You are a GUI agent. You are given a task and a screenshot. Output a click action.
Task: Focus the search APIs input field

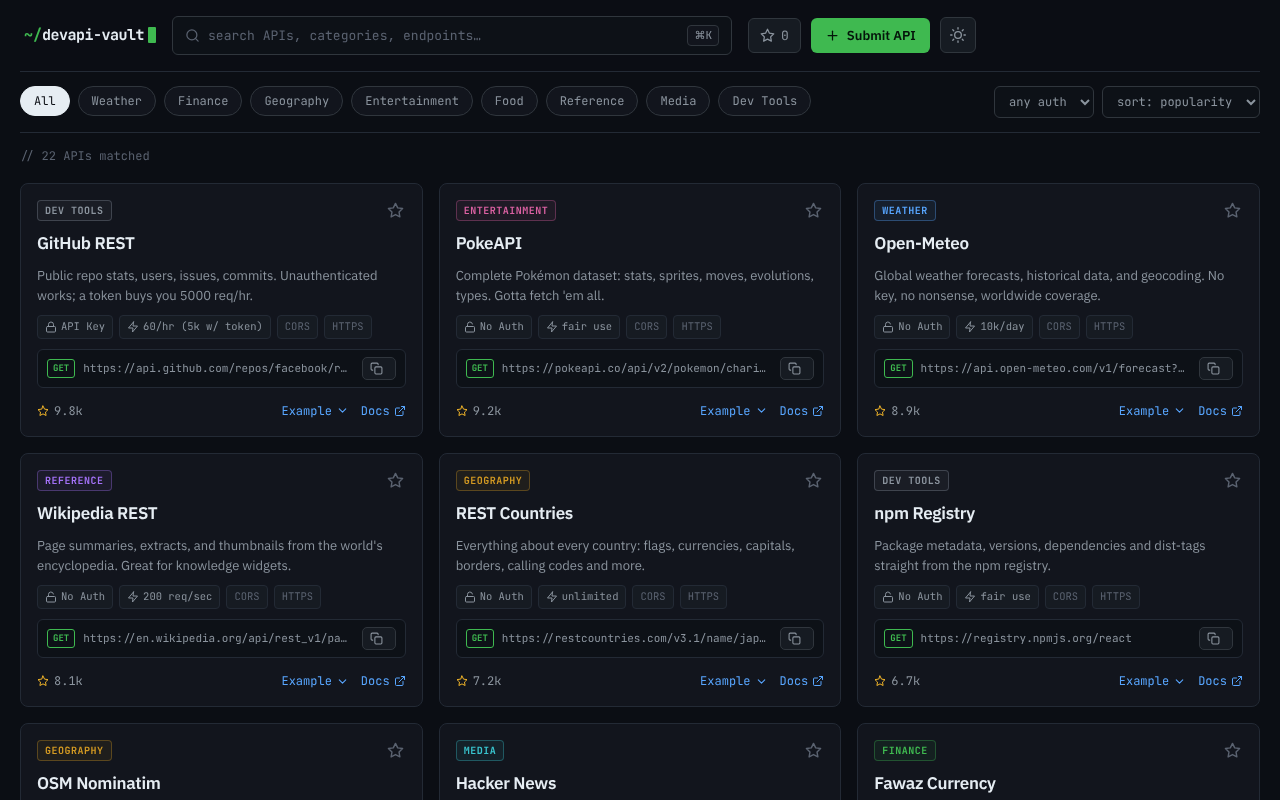(452, 35)
